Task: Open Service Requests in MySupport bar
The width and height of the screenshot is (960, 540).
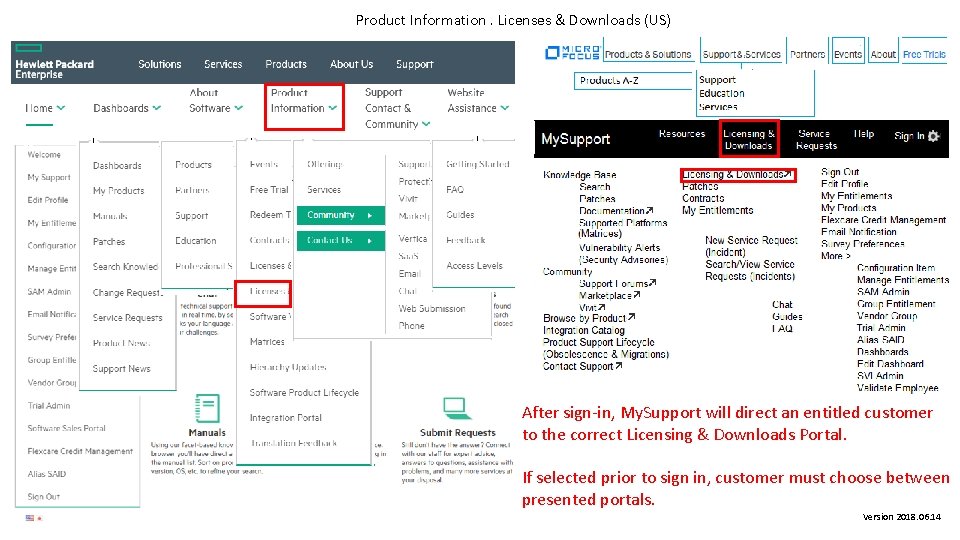Action: click(x=816, y=140)
